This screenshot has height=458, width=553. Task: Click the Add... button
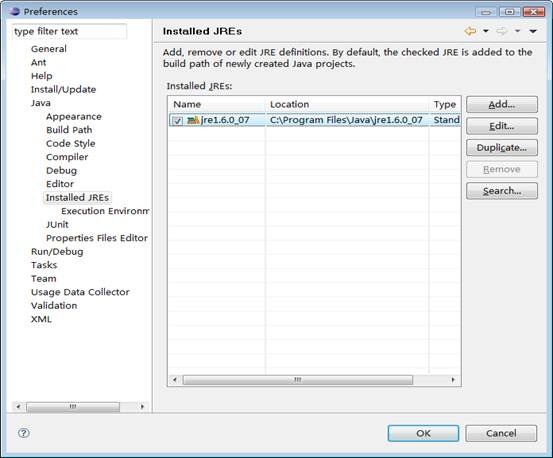[x=502, y=104]
